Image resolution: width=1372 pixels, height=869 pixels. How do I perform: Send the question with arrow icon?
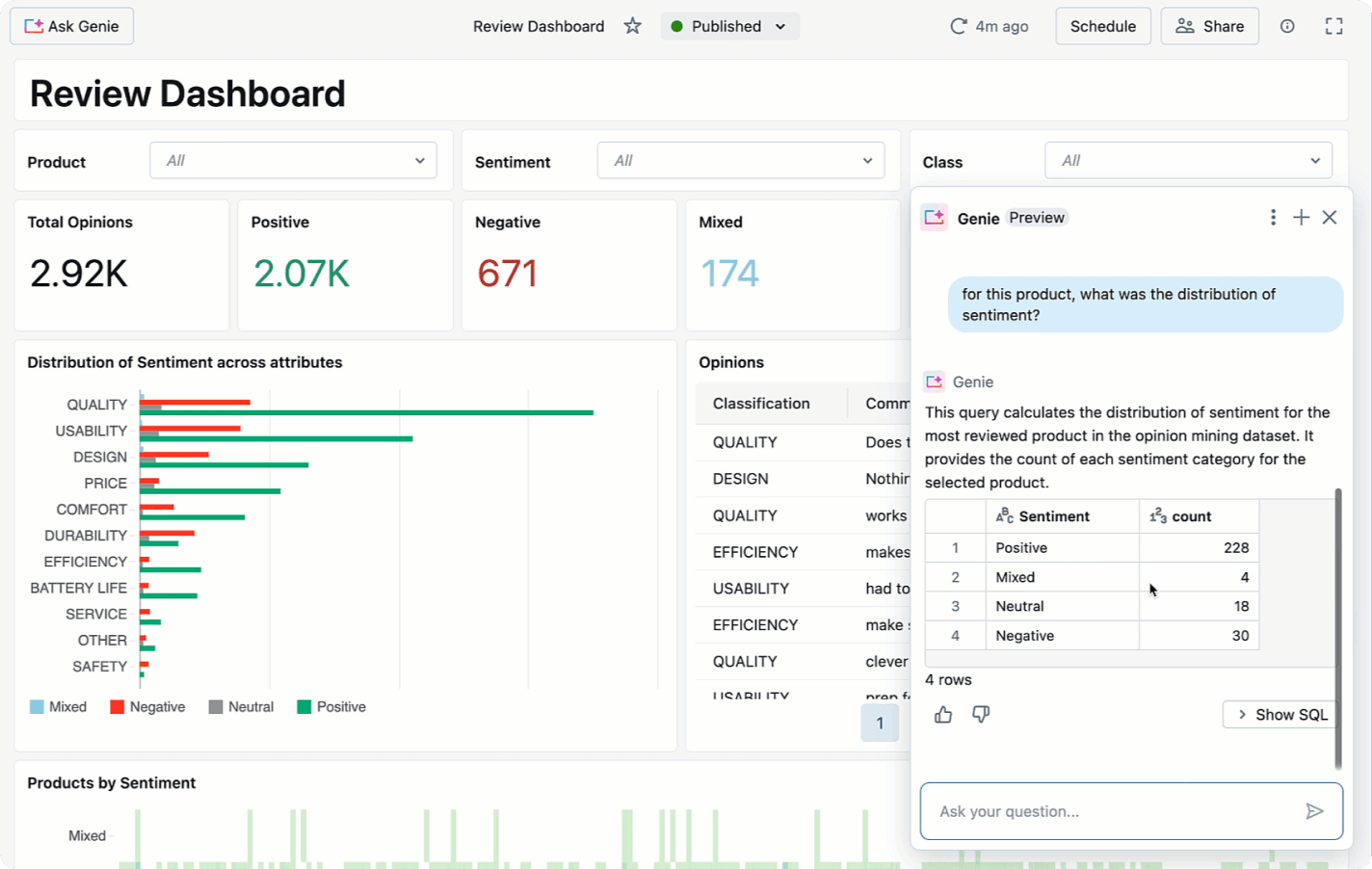pyautogui.click(x=1314, y=811)
